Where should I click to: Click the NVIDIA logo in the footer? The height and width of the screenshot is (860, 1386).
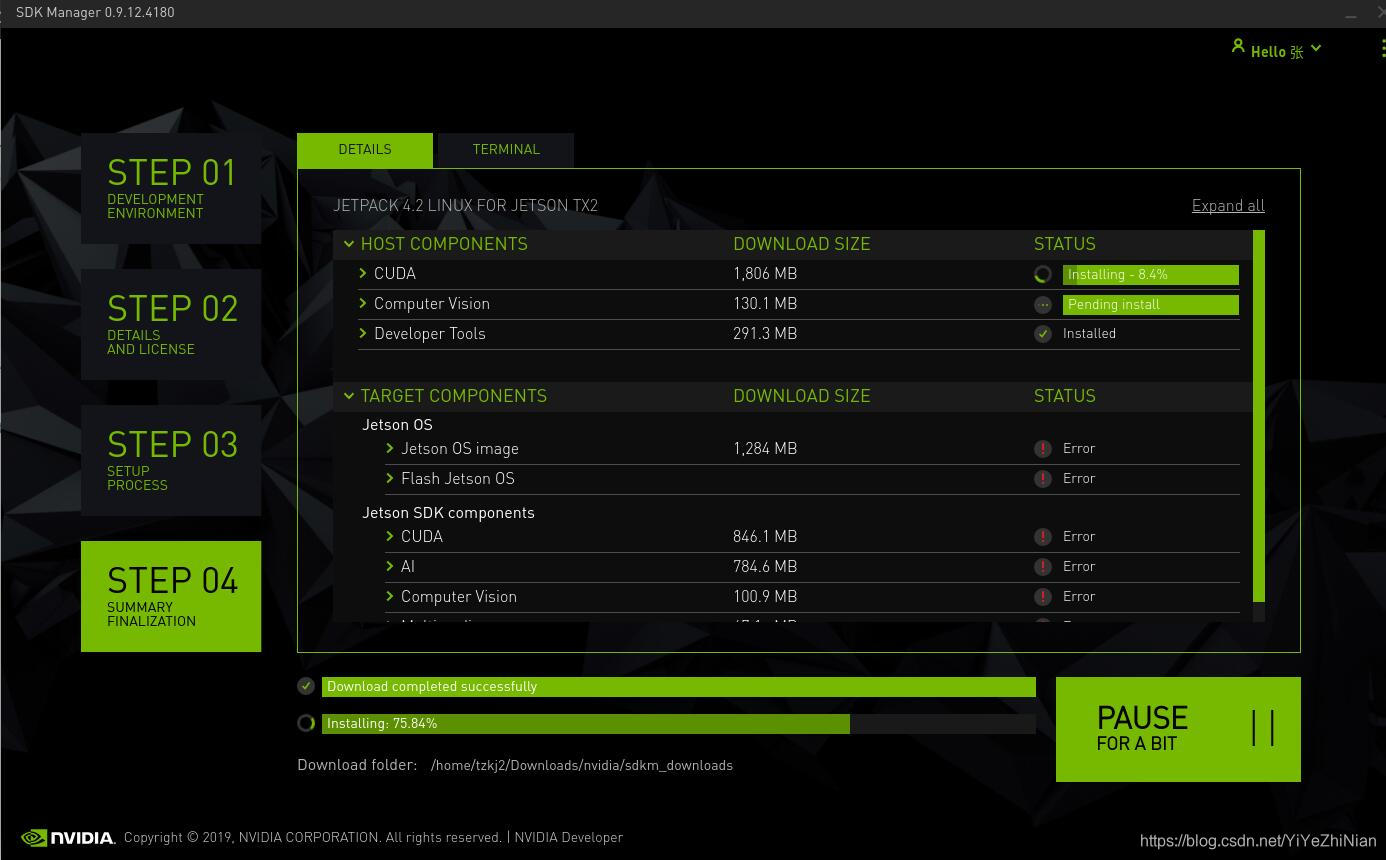(68, 838)
